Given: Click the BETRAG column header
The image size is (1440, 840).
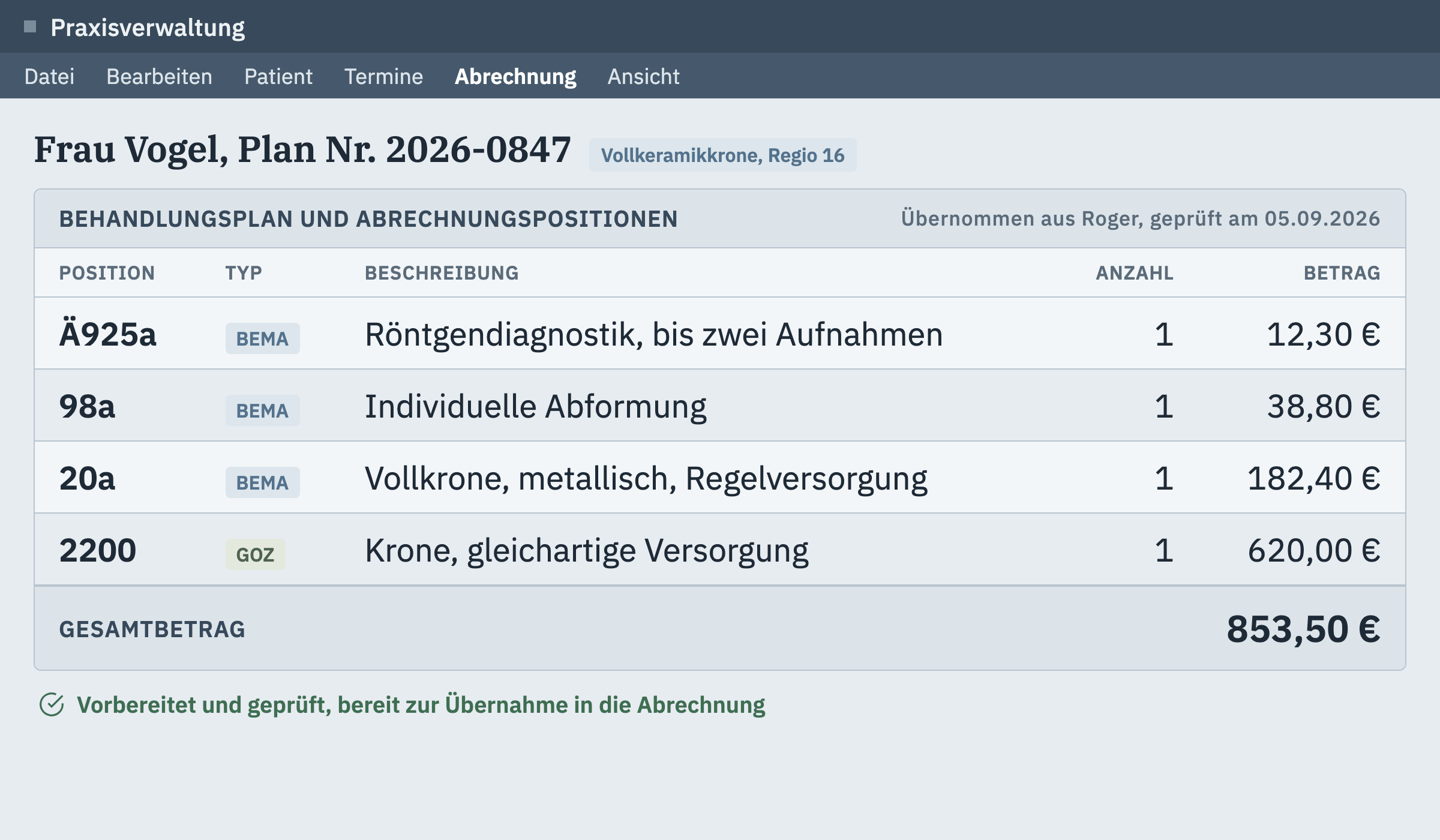Looking at the screenshot, I should (1342, 273).
